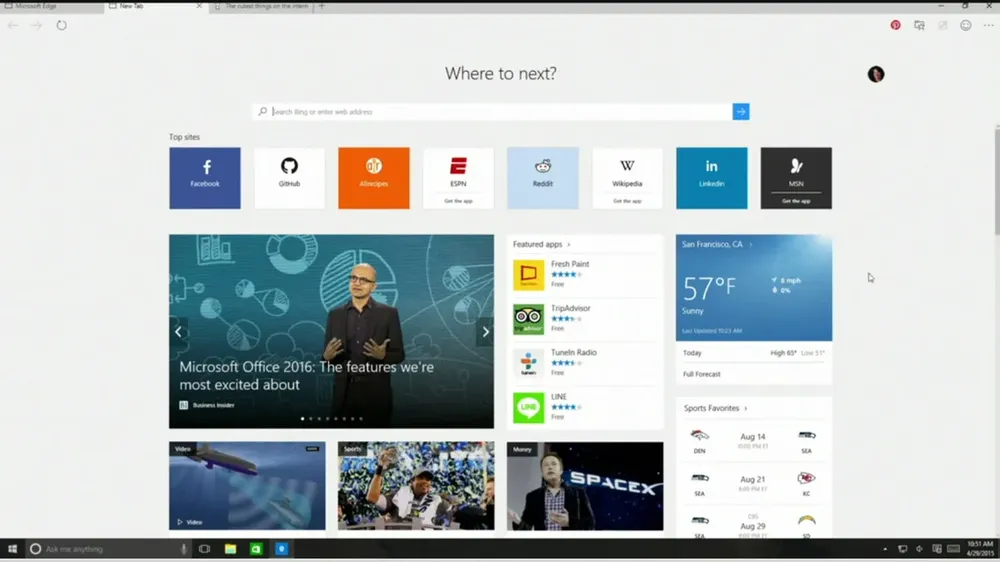
Task: Open the Allrecipes top site tile
Action: tap(374, 178)
